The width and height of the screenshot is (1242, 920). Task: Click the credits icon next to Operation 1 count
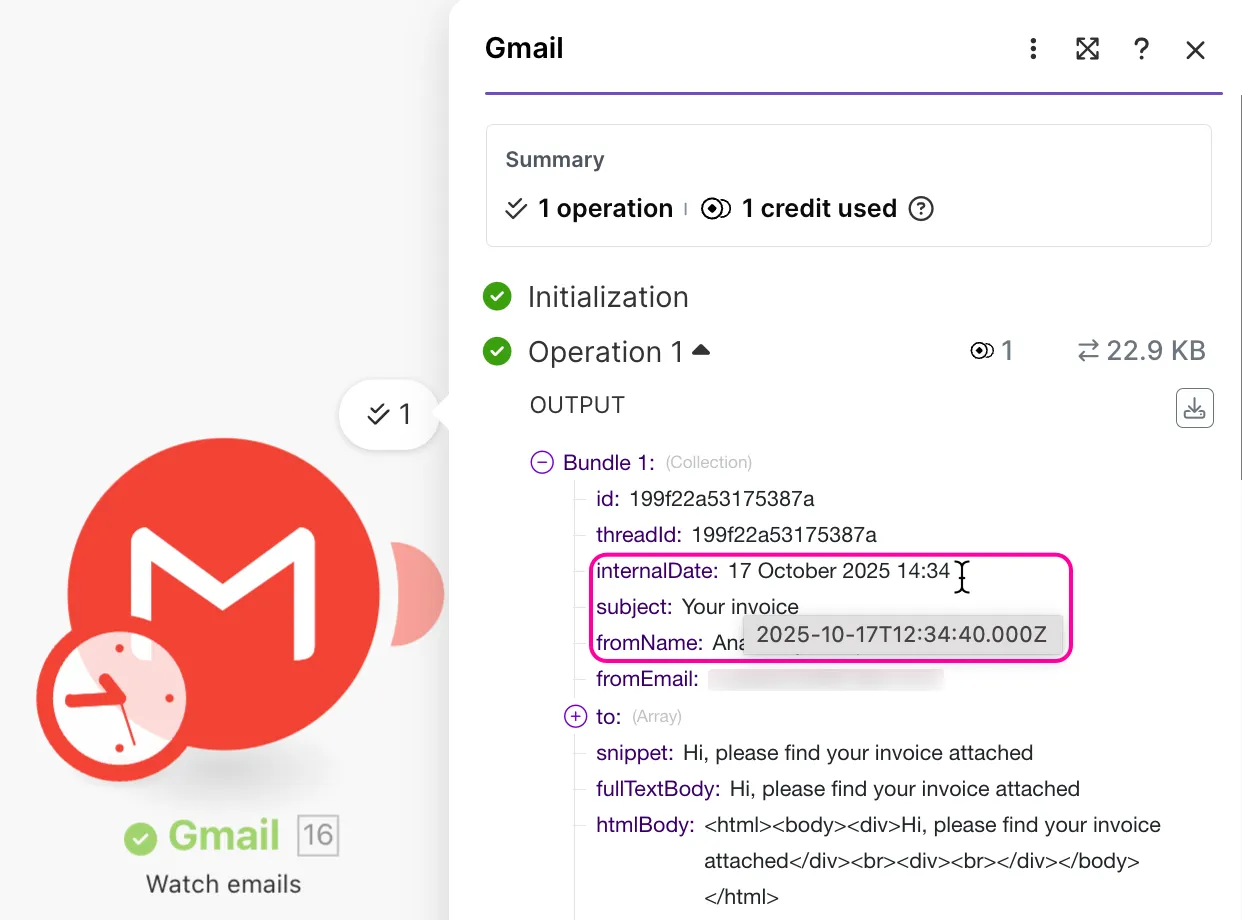[982, 351]
